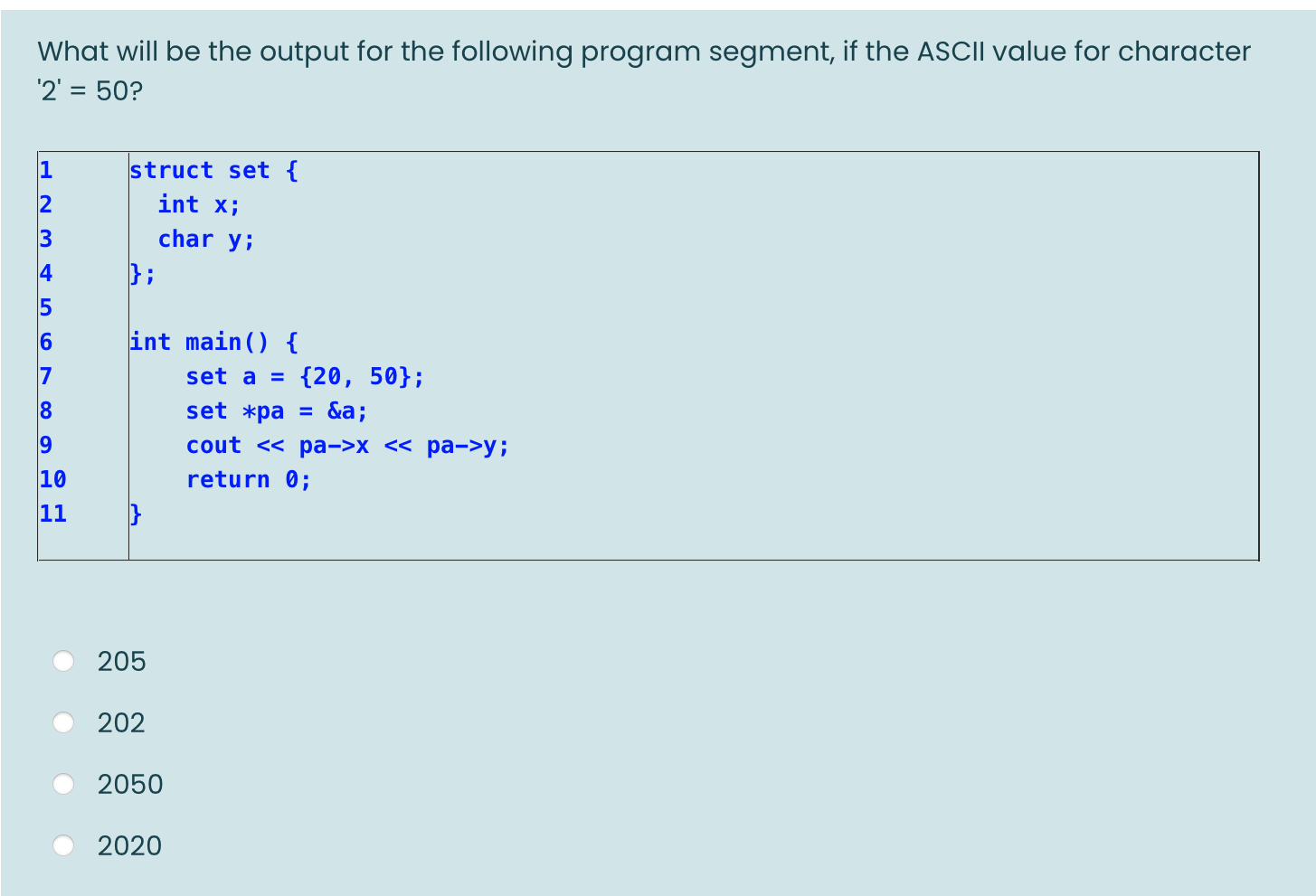Click the code line "struct set {"
This screenshot has width=1316, height=896.
[214, 170]
